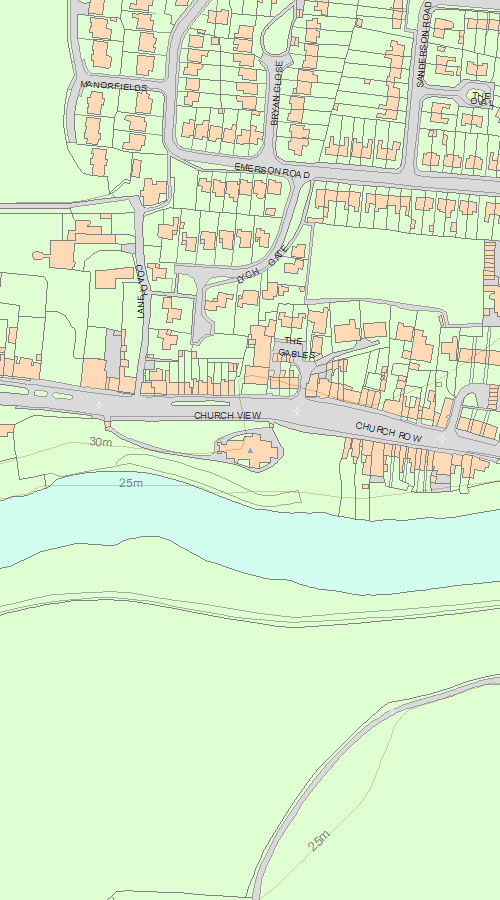This screenshot has width=500, height=900.
Task: Select the MANORFIELDS street label
Action: pyautogui.click(x=114, y=86)
